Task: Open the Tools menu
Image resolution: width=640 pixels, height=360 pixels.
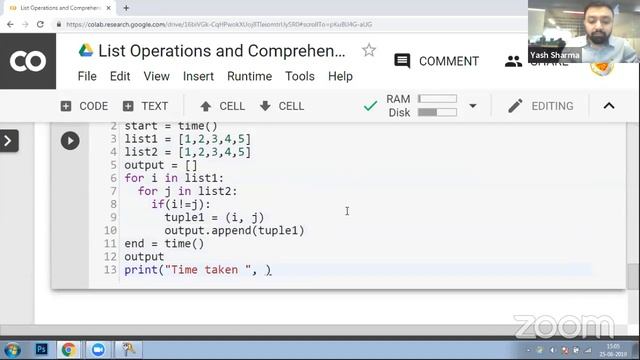Action: click(300, 76)
